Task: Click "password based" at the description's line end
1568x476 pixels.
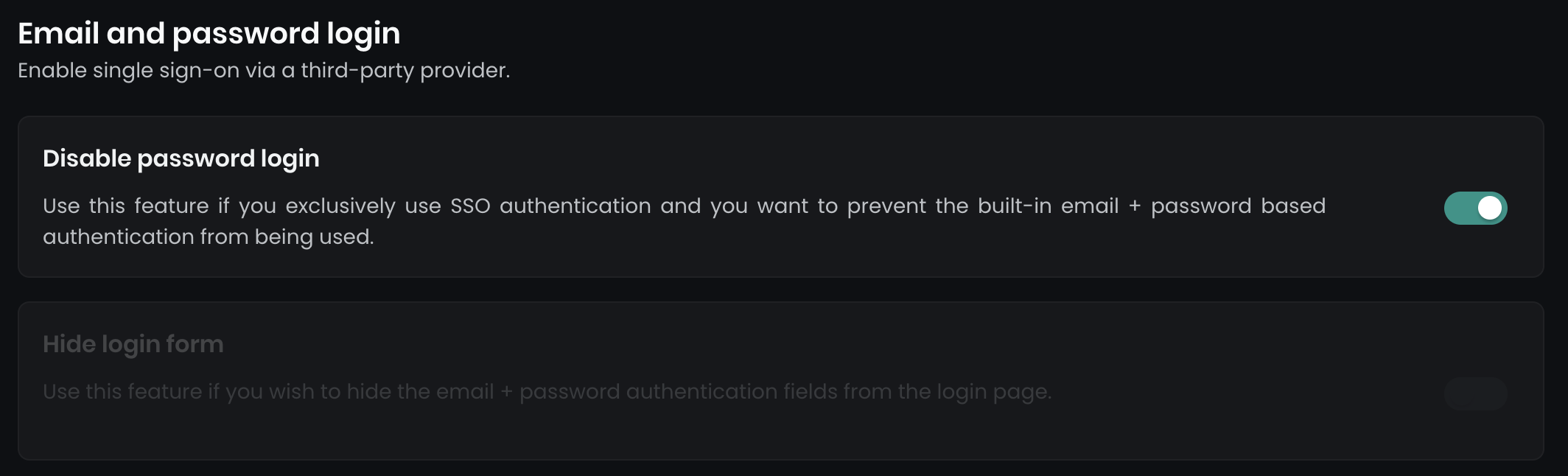Action: click(1238, 206)
